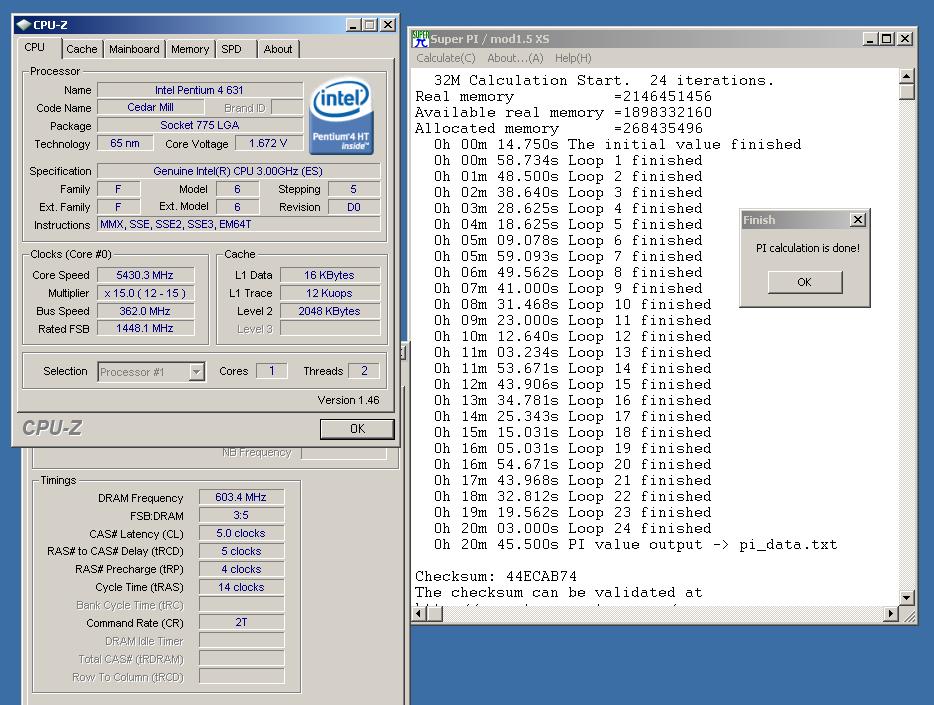Click the Stepping value 5
934x705 pixels.
(353, 189)
